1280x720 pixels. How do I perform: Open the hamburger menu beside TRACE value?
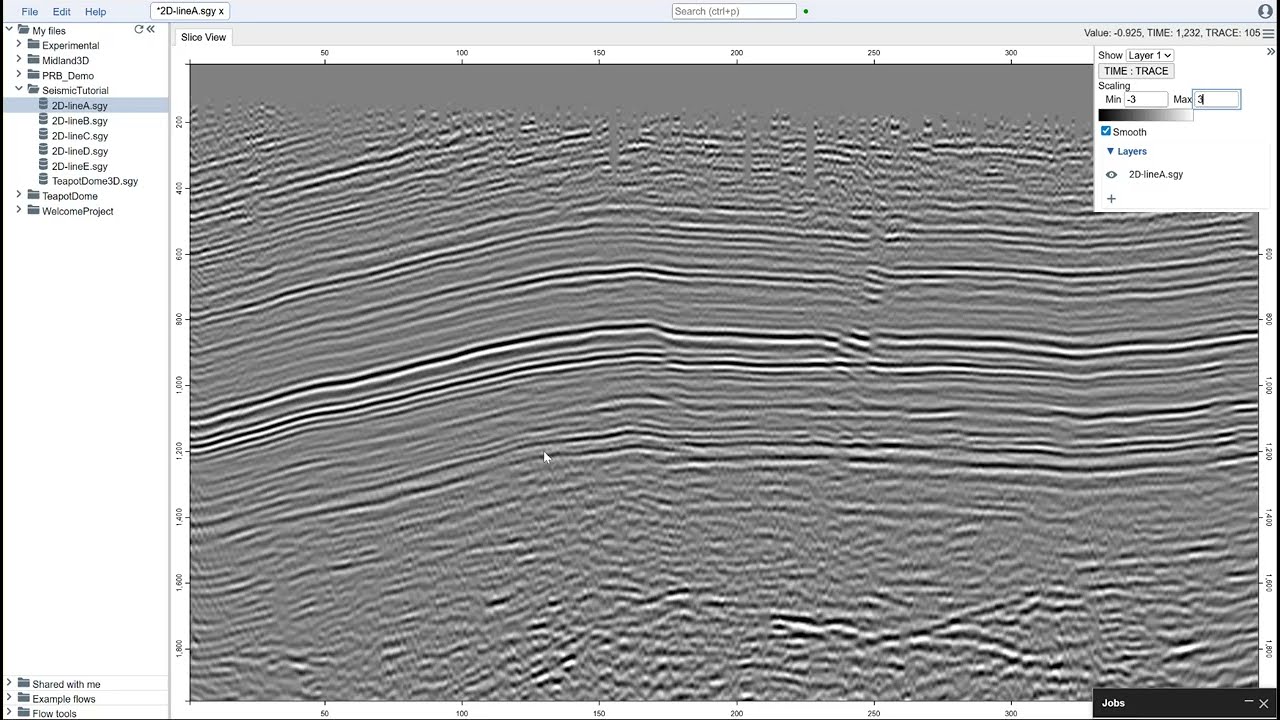pyautogui.click(x=1268, y=33)
